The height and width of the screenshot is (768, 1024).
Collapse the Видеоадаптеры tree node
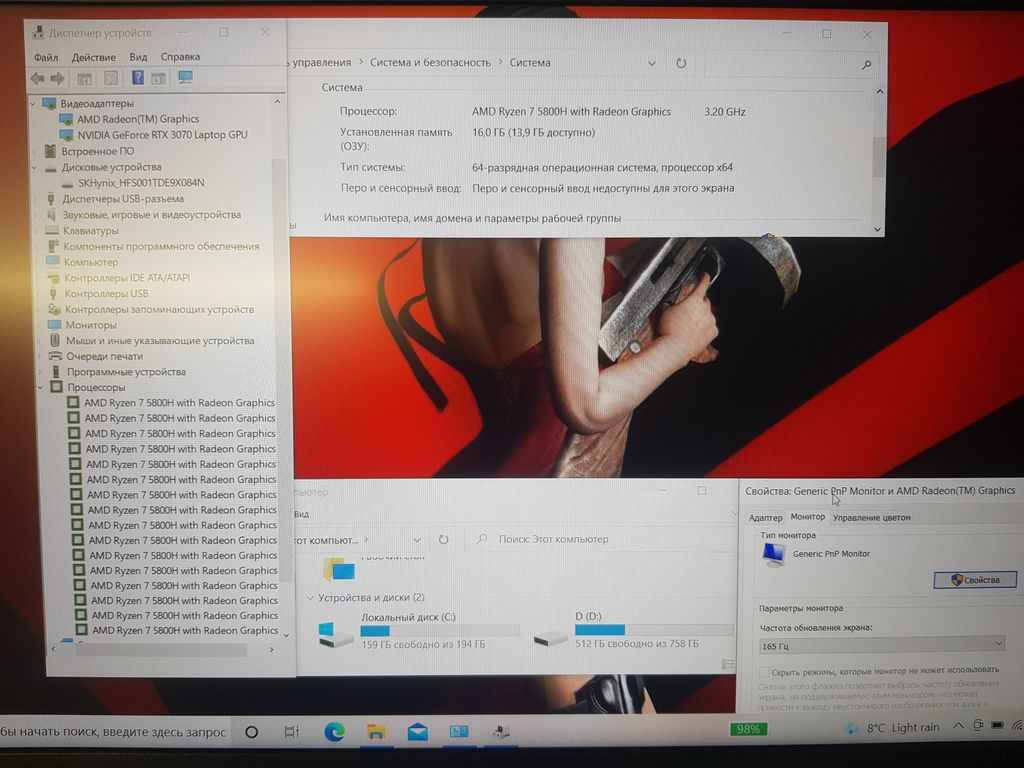[x=35, y=104]
